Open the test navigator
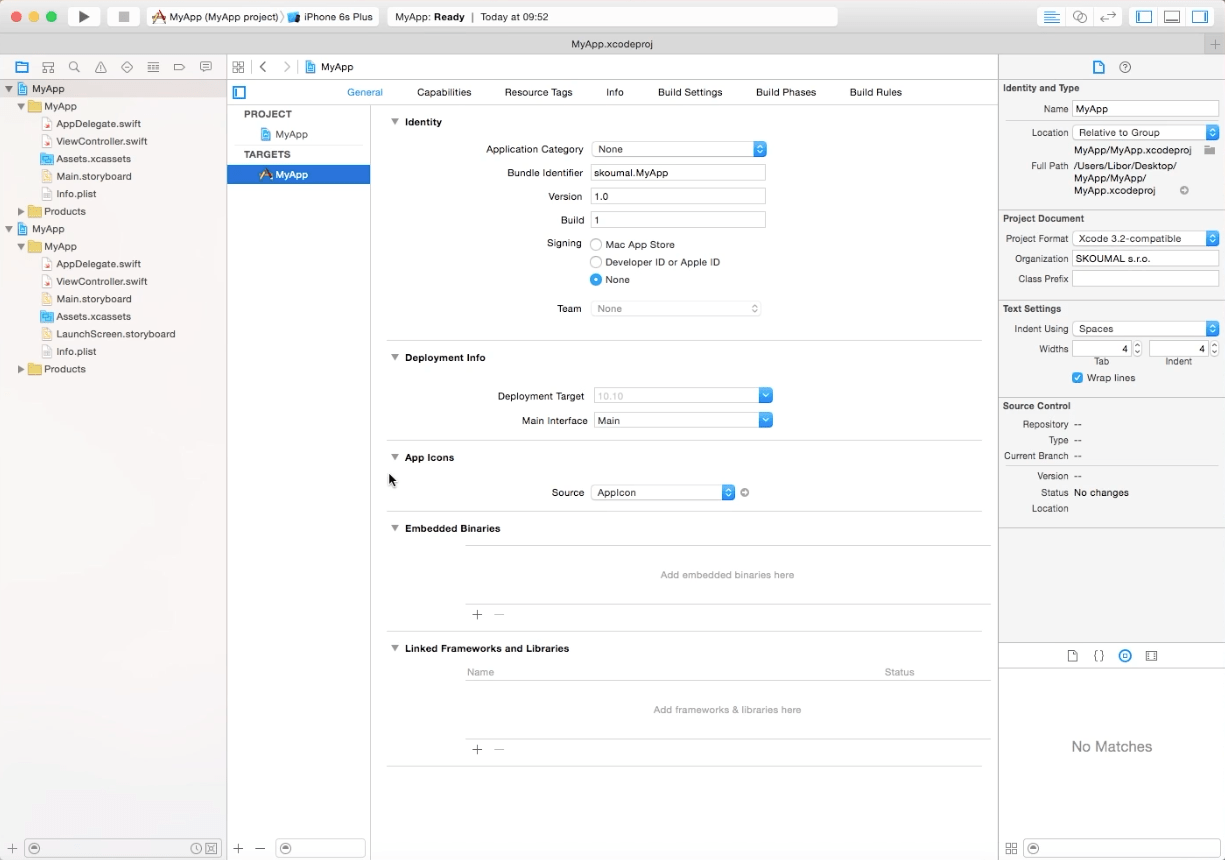This screenshot has width=1225, height=860. (x=127, y=67)
